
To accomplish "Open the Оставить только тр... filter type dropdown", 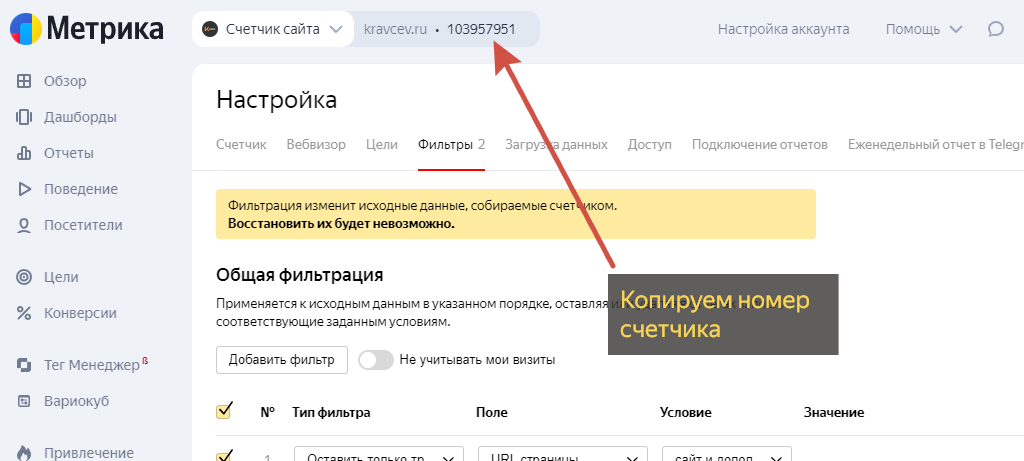I will (379, 454).
